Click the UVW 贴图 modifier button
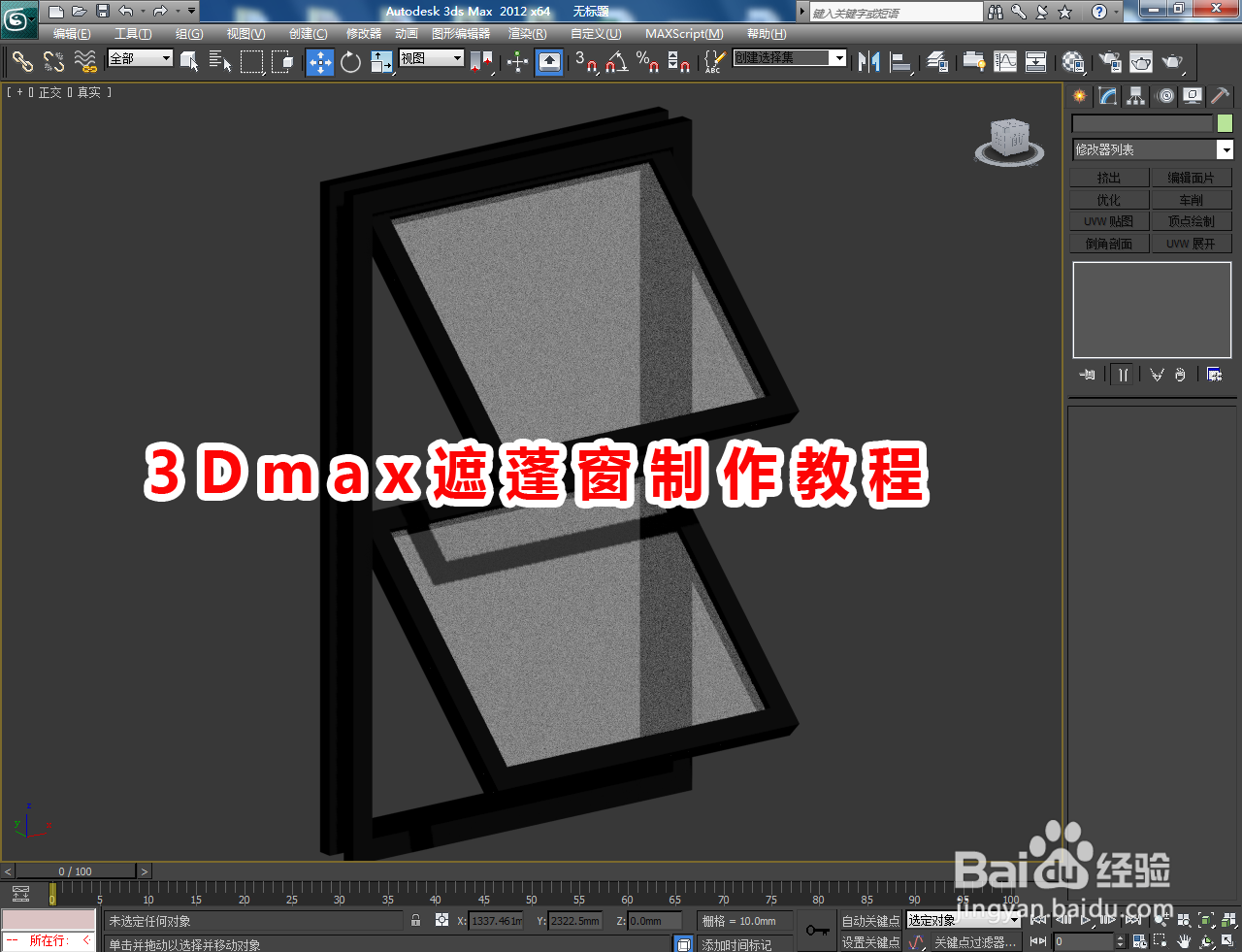The width and height of the screenshot is (1242, 952). (x=1109, y=221)
